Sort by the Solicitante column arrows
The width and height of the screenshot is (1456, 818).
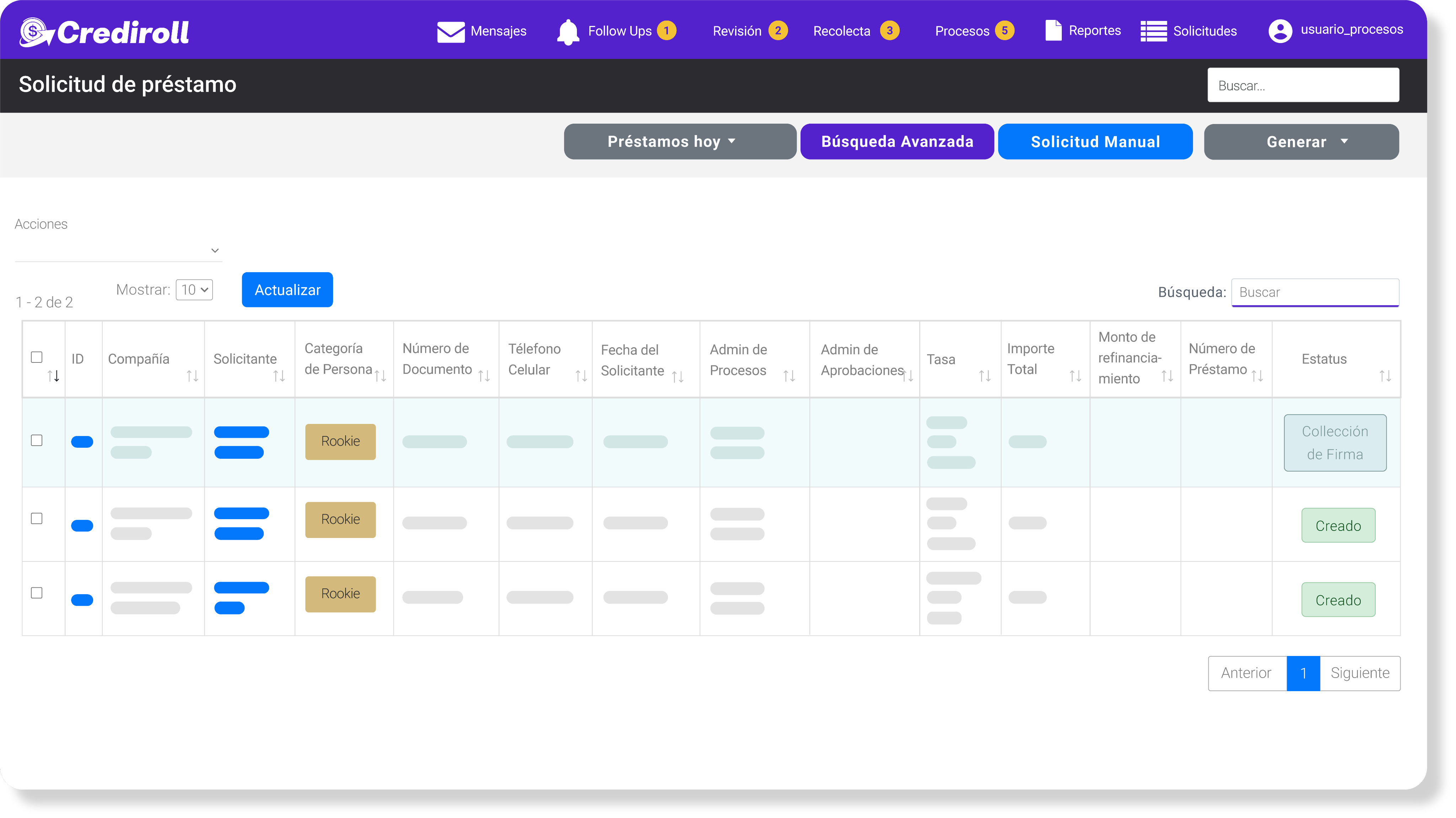pos(279,376)
